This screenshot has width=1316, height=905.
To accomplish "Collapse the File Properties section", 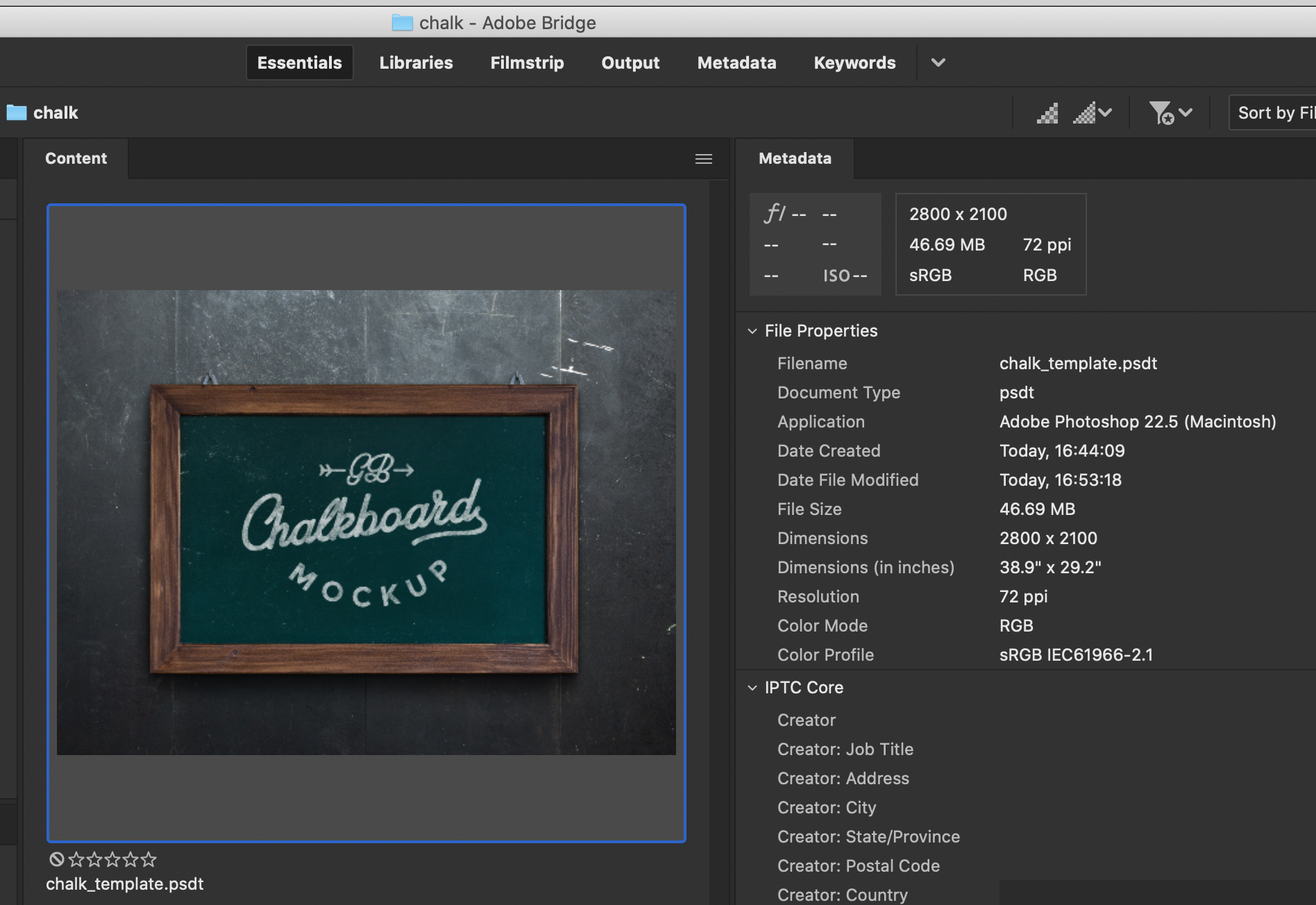I will point(753,331).
